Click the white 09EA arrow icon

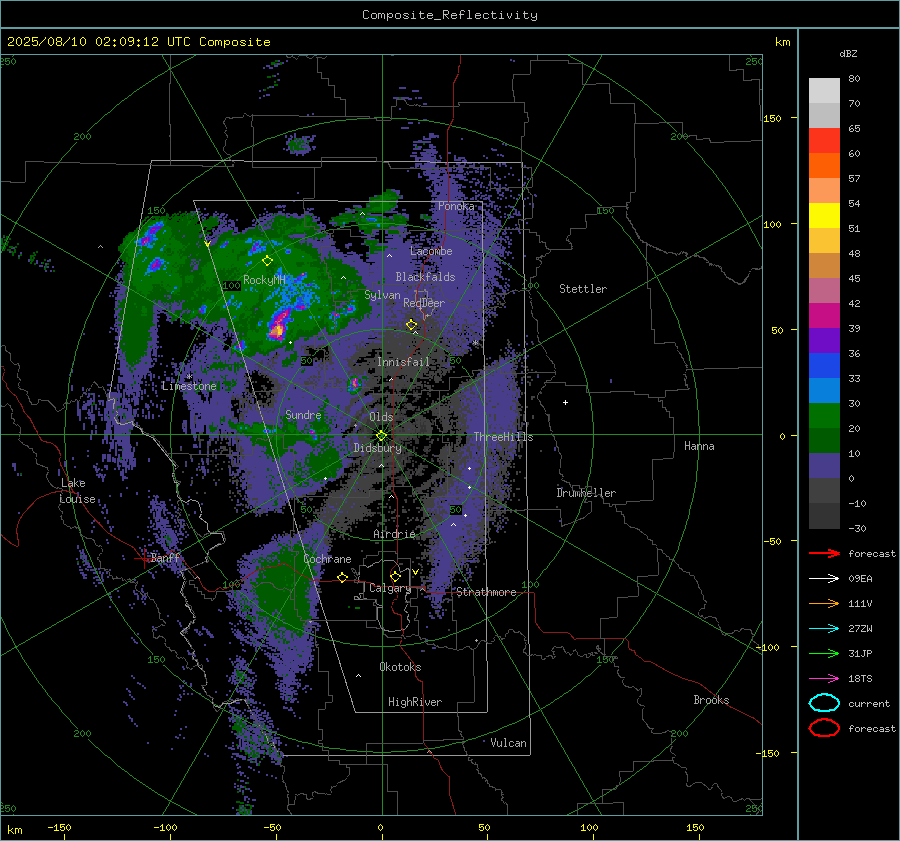tap(824, 579)
